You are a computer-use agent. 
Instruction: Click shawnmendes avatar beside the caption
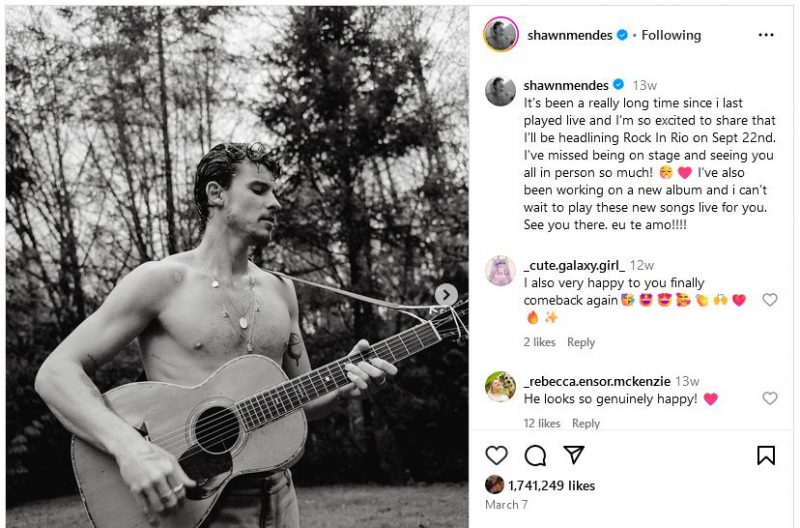[x=500, y=91]
